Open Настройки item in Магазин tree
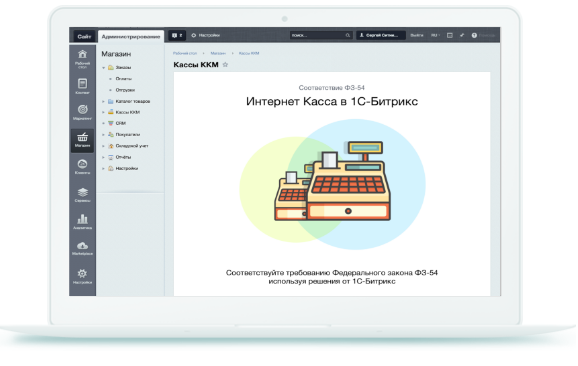The width and height of the screenshot is (578, 366). pos(126,168)
